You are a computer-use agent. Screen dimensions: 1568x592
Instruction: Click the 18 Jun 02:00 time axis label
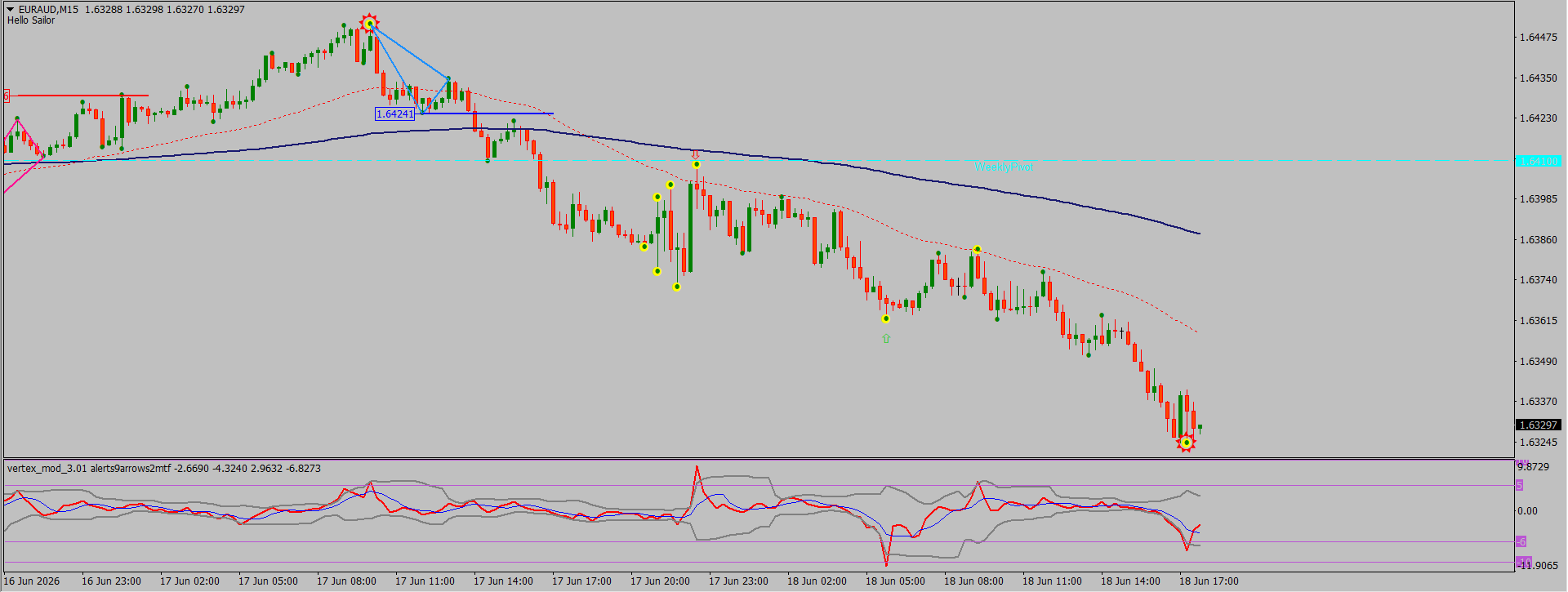(x=817, y=581)
